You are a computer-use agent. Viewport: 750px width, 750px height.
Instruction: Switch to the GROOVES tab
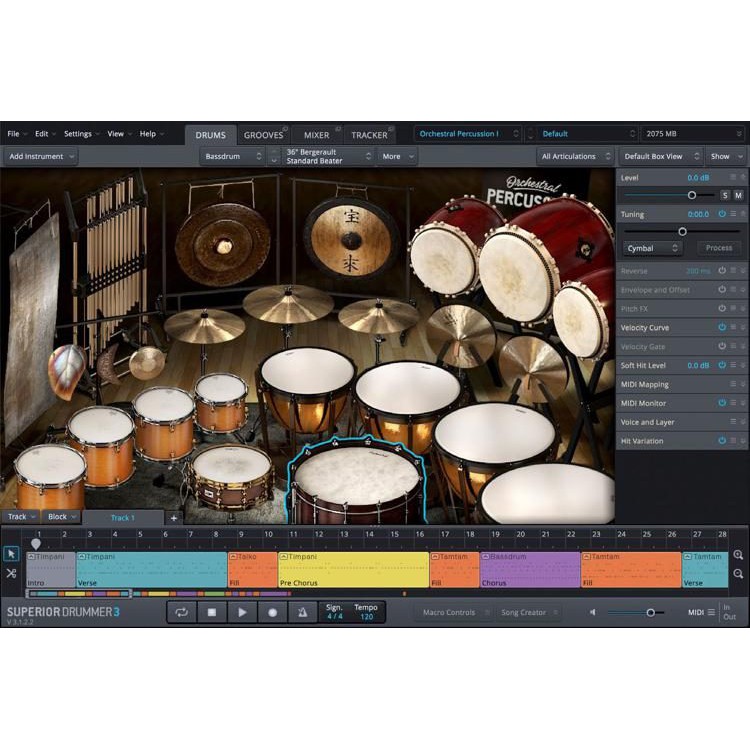(263, 135)
